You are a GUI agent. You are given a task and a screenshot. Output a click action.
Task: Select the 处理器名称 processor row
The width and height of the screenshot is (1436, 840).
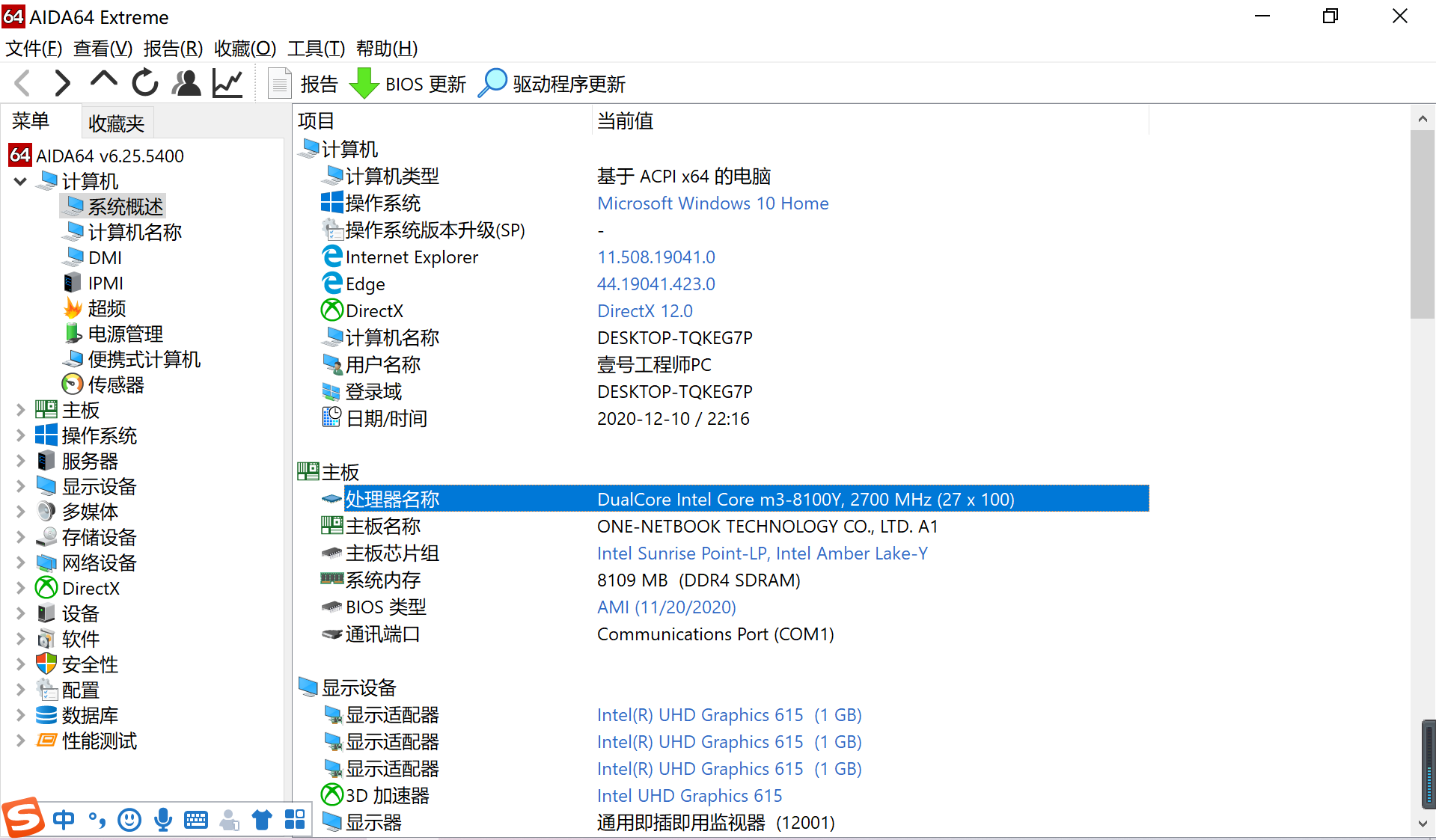[x=735, y=499]
